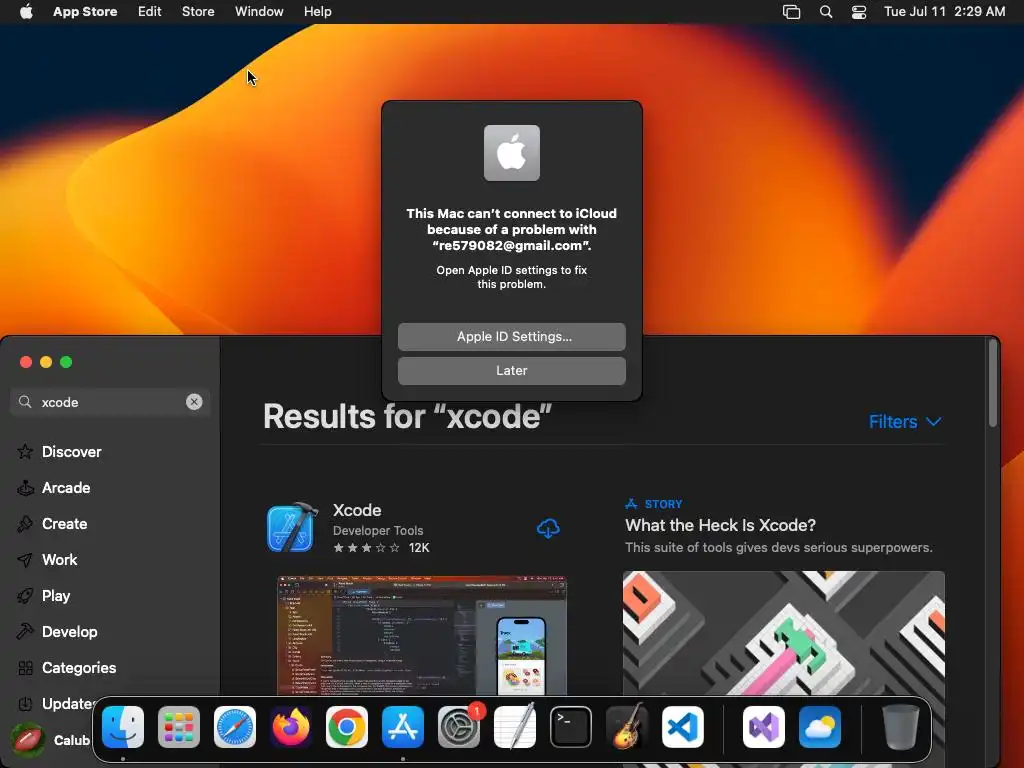Open System Settings from the Dock
Image resolution: width=1024 pixels, height=768 pixels.
[459, 727]
